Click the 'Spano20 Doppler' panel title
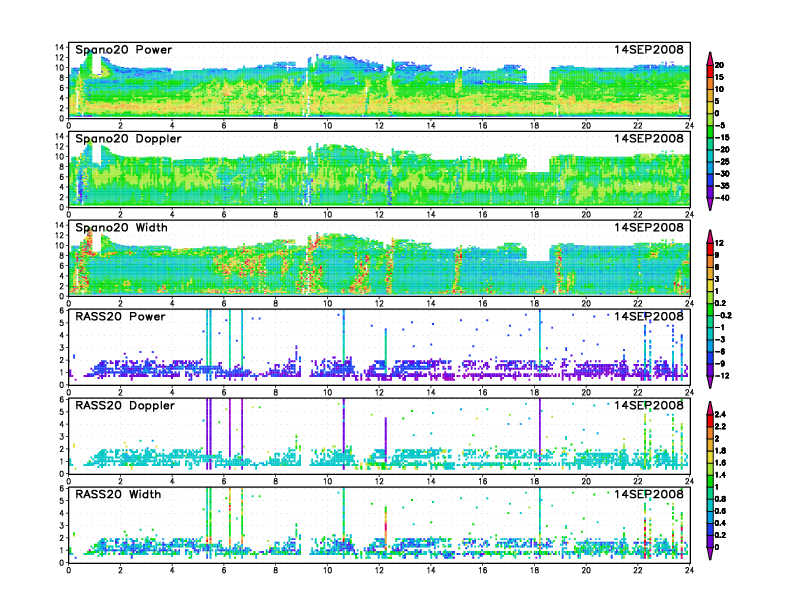The image size is (792, 612). (128, 139)
